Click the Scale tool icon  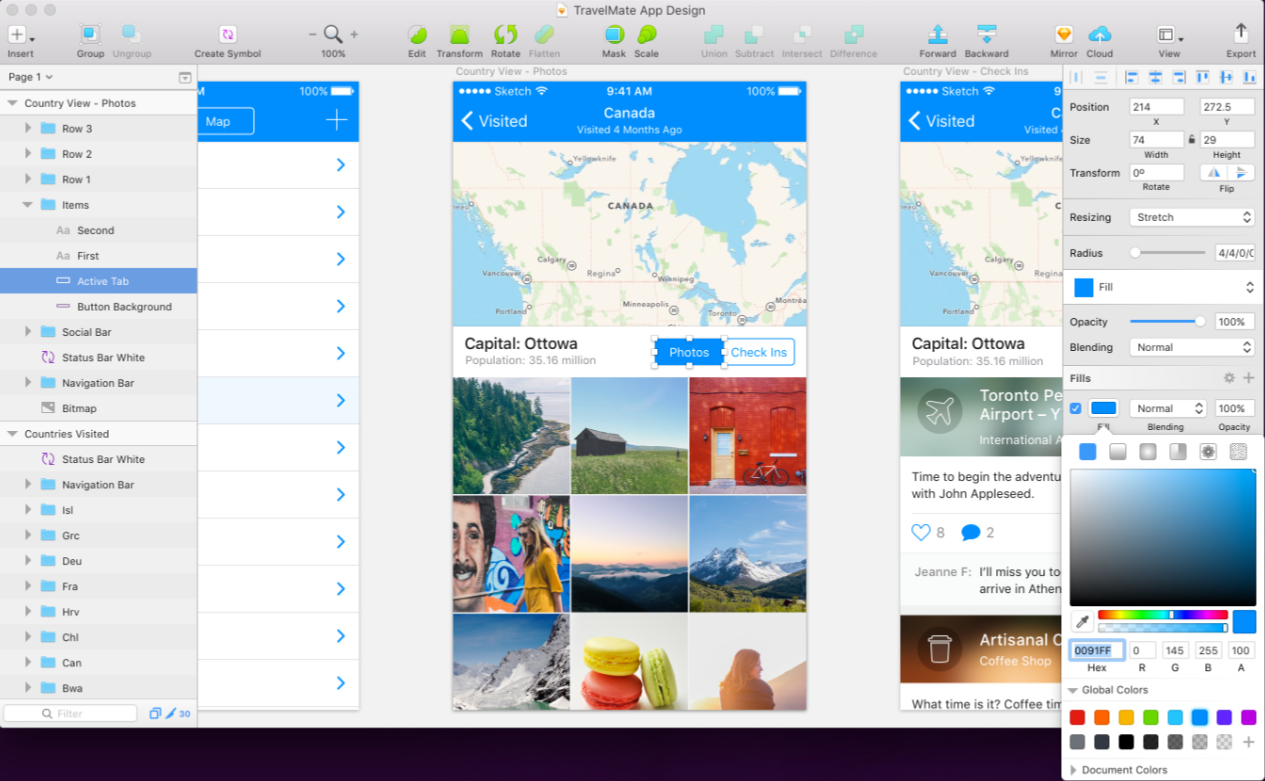click(x=647, y=34)
